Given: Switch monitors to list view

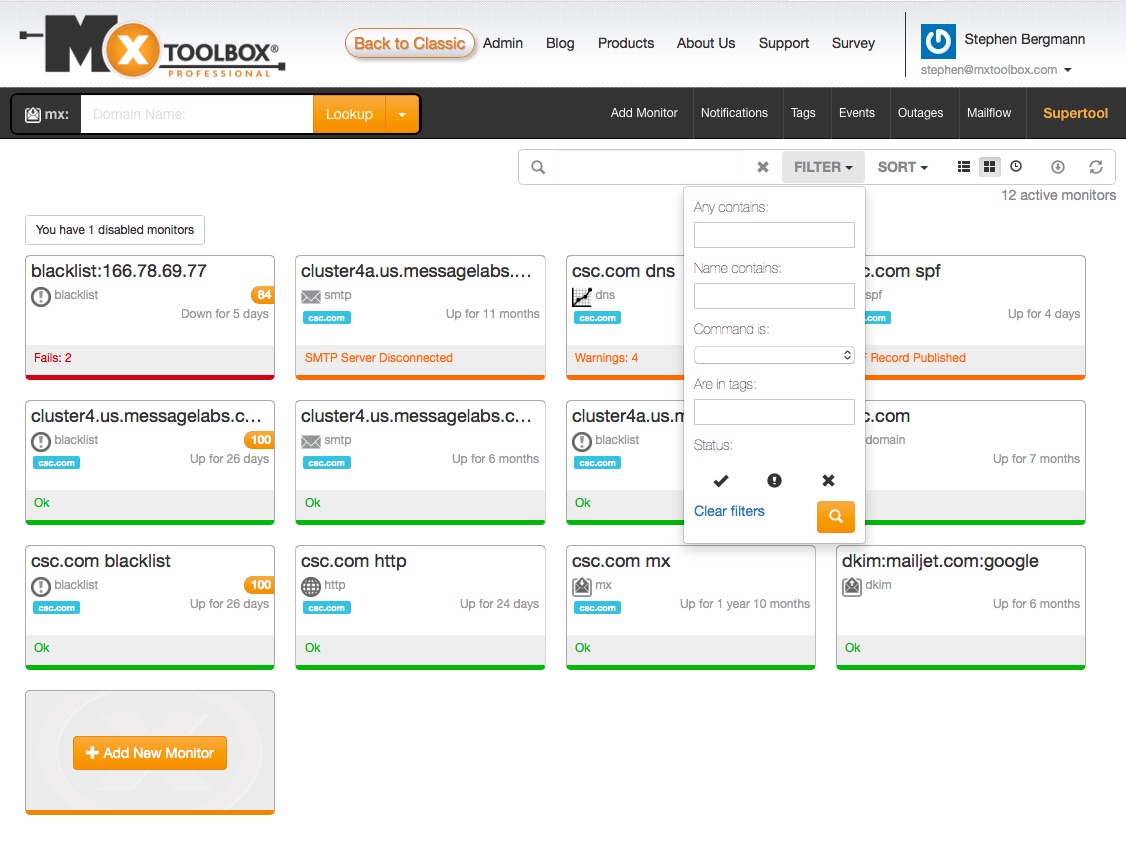Looking at the screenshot, I should (963, 166).
